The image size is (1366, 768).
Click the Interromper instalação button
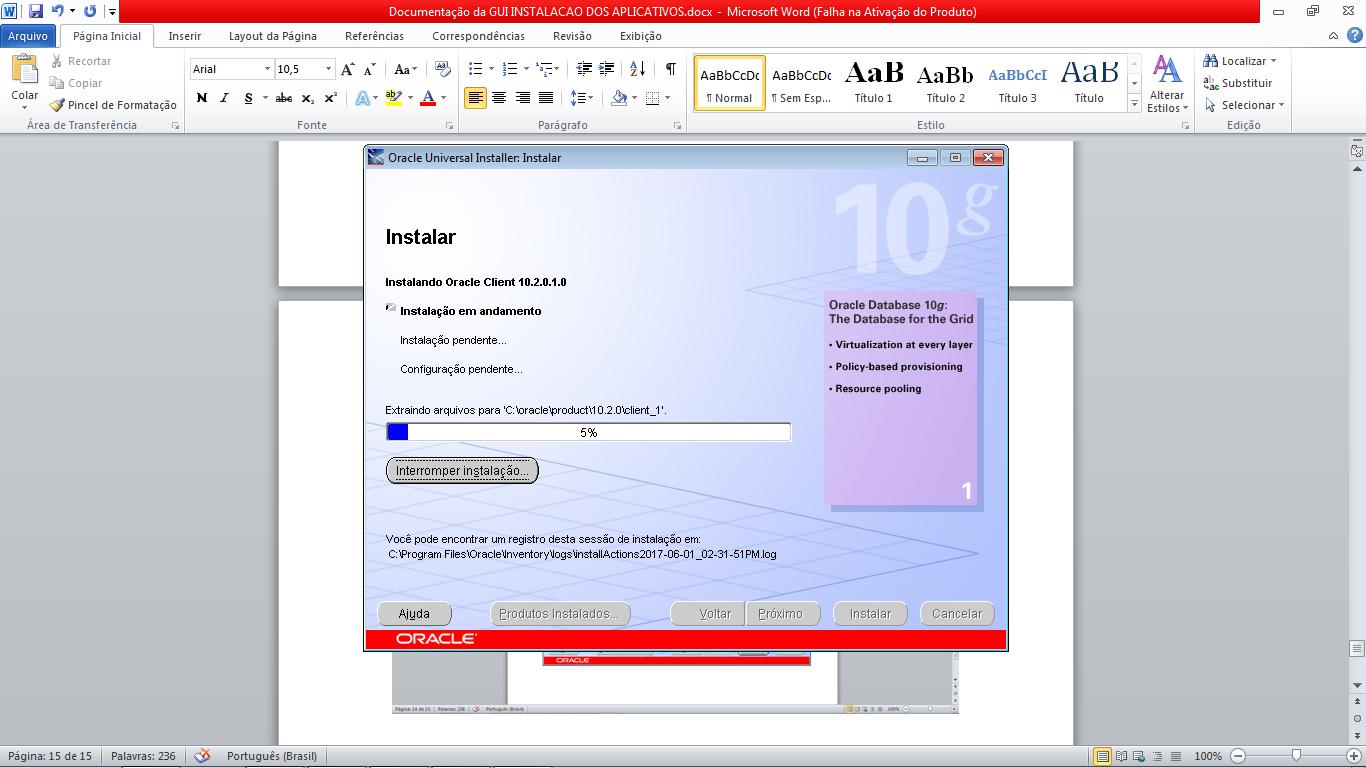coord(462,470)
